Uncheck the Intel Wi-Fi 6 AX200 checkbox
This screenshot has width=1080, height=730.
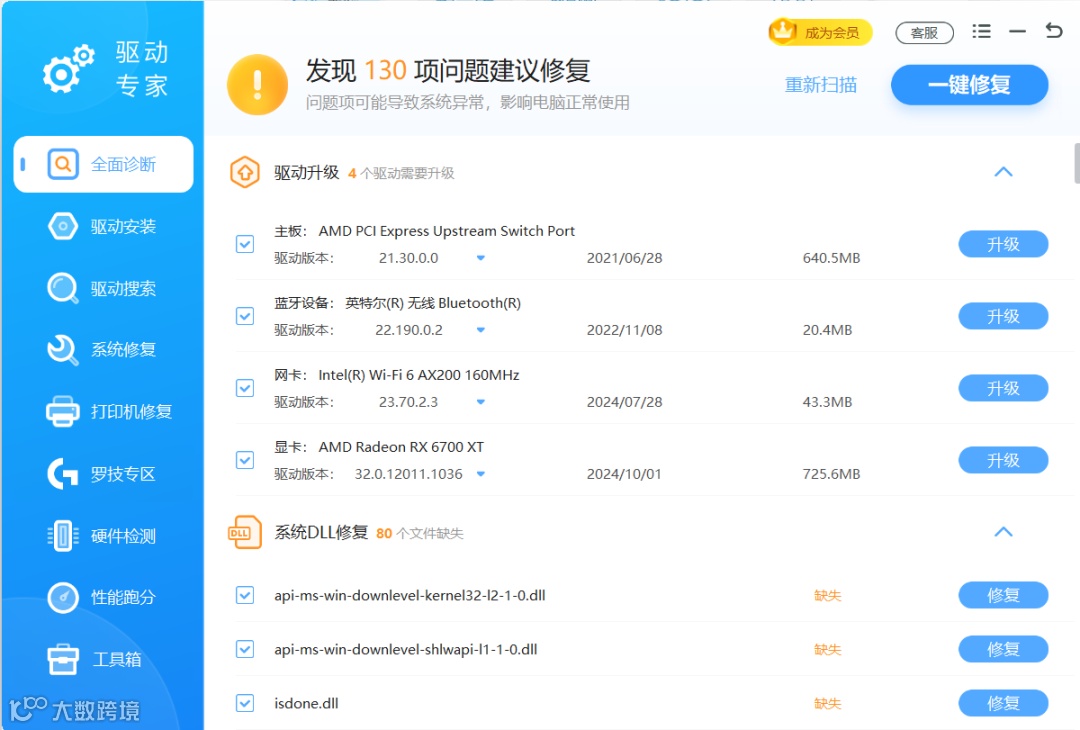click(245, 388)
